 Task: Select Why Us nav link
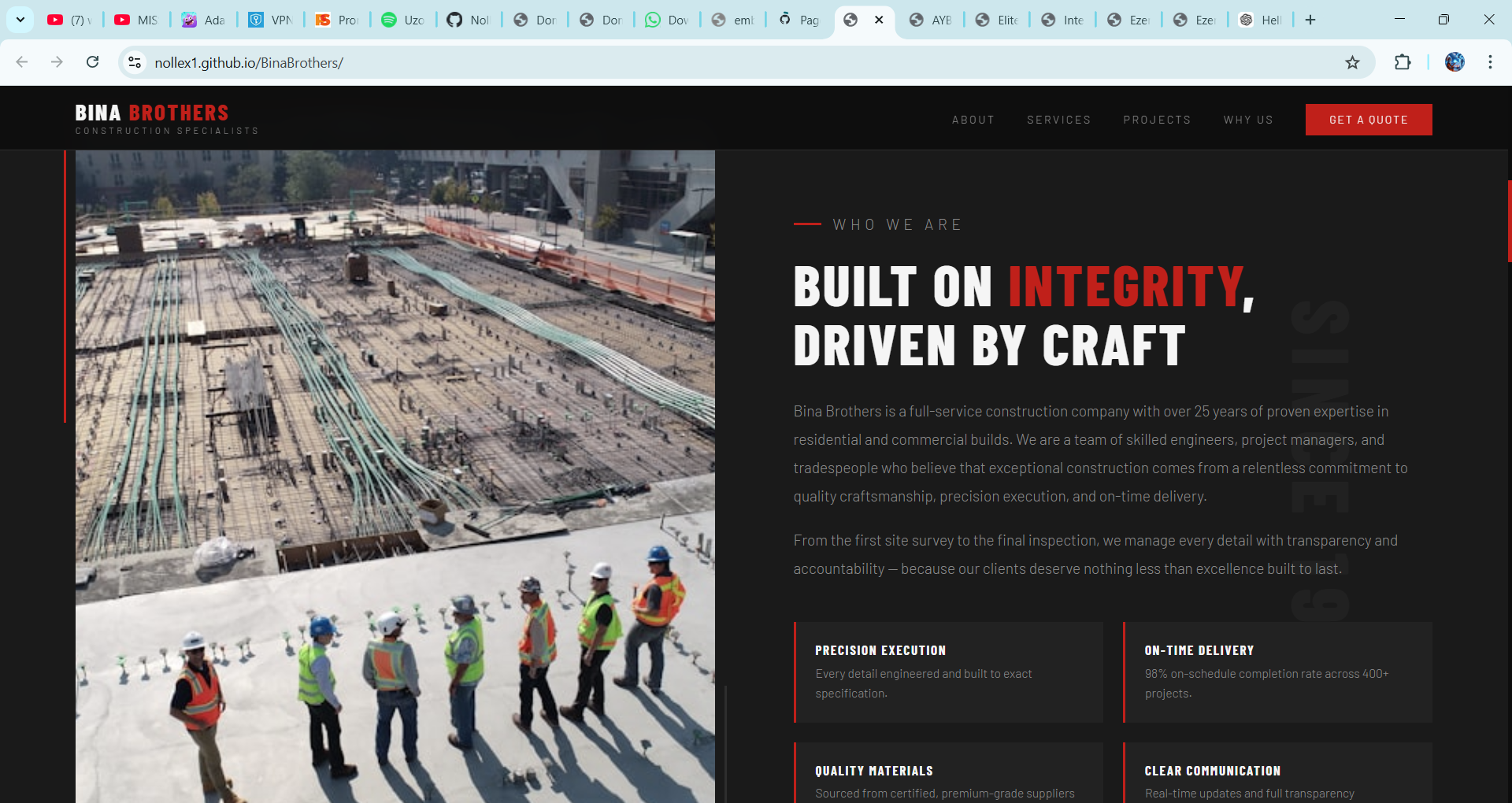pos(1248,120)
